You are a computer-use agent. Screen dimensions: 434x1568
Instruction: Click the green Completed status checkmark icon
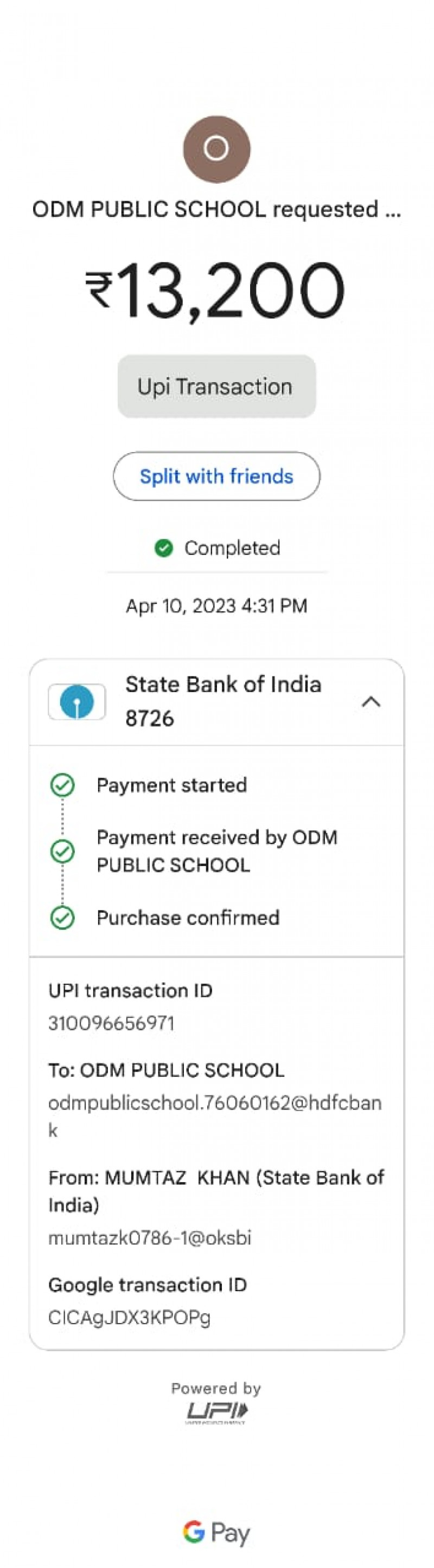[x=163, y=548]
